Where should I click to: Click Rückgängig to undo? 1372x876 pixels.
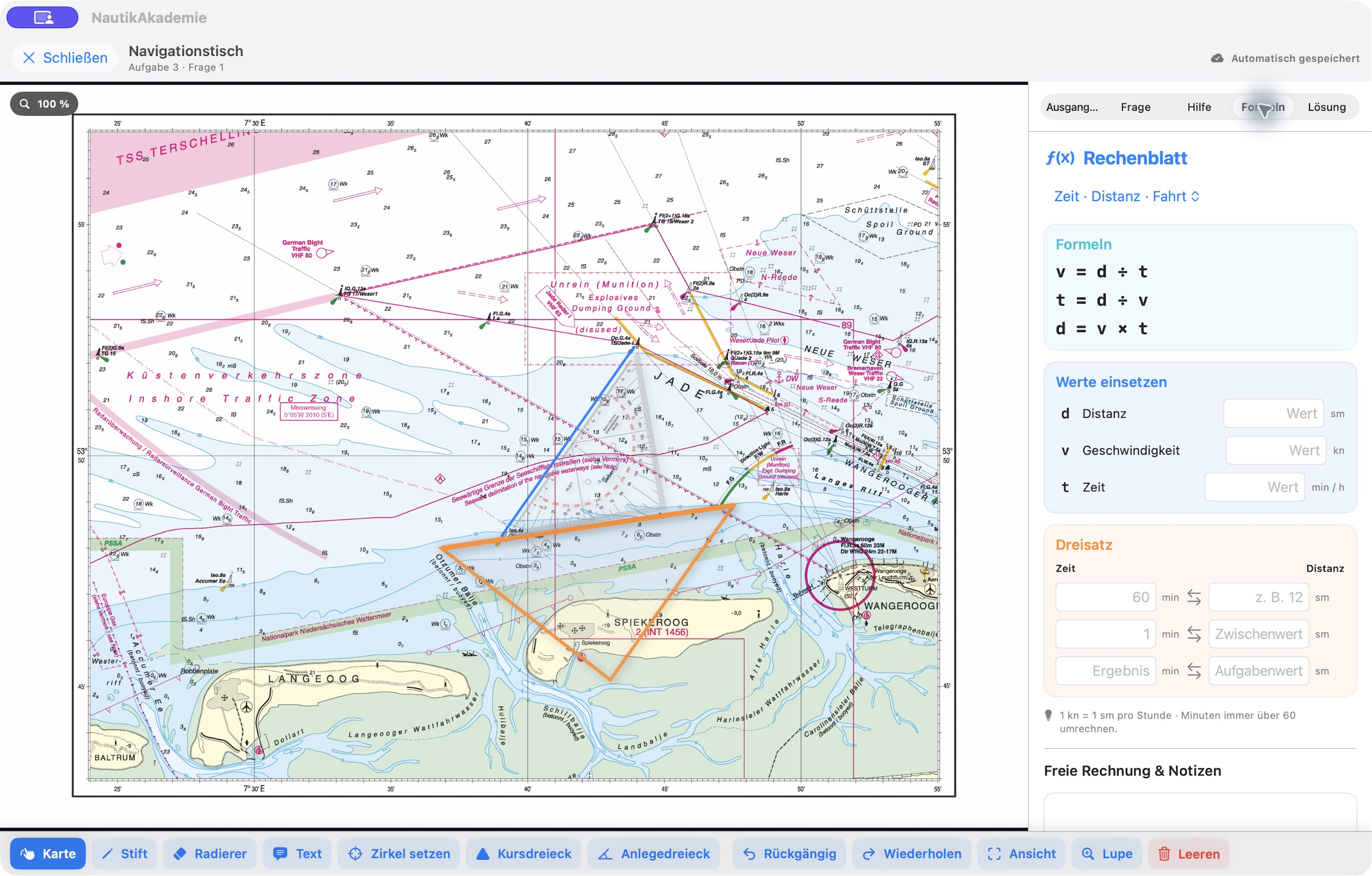tap(789, 853)
